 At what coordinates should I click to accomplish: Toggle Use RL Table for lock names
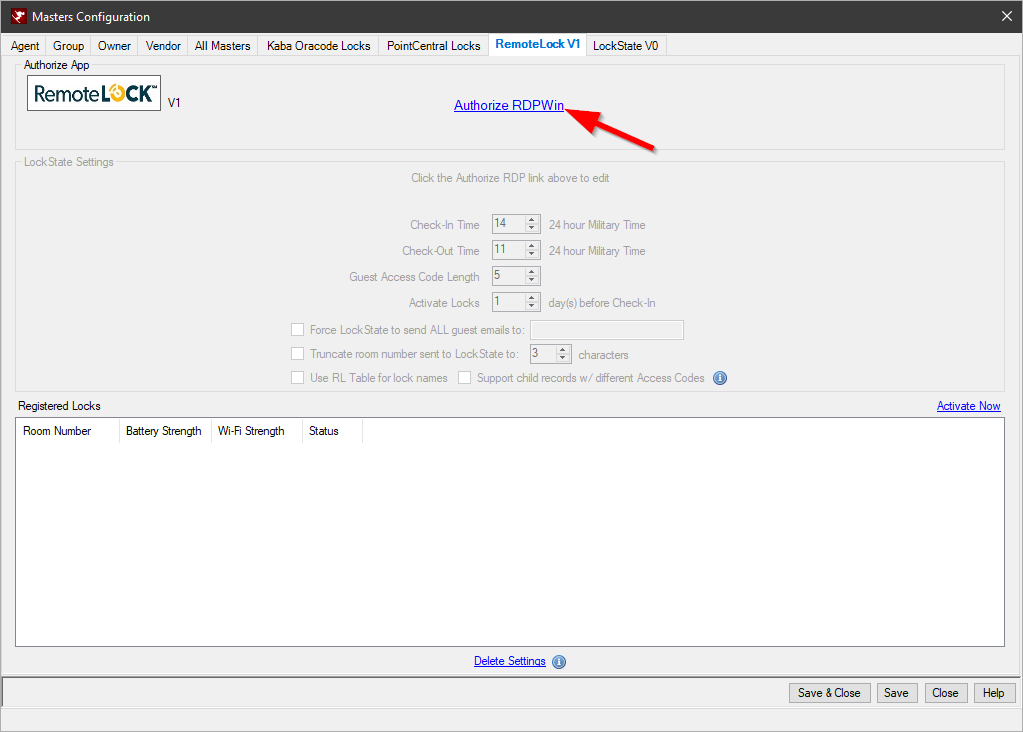tap(297, 377)
